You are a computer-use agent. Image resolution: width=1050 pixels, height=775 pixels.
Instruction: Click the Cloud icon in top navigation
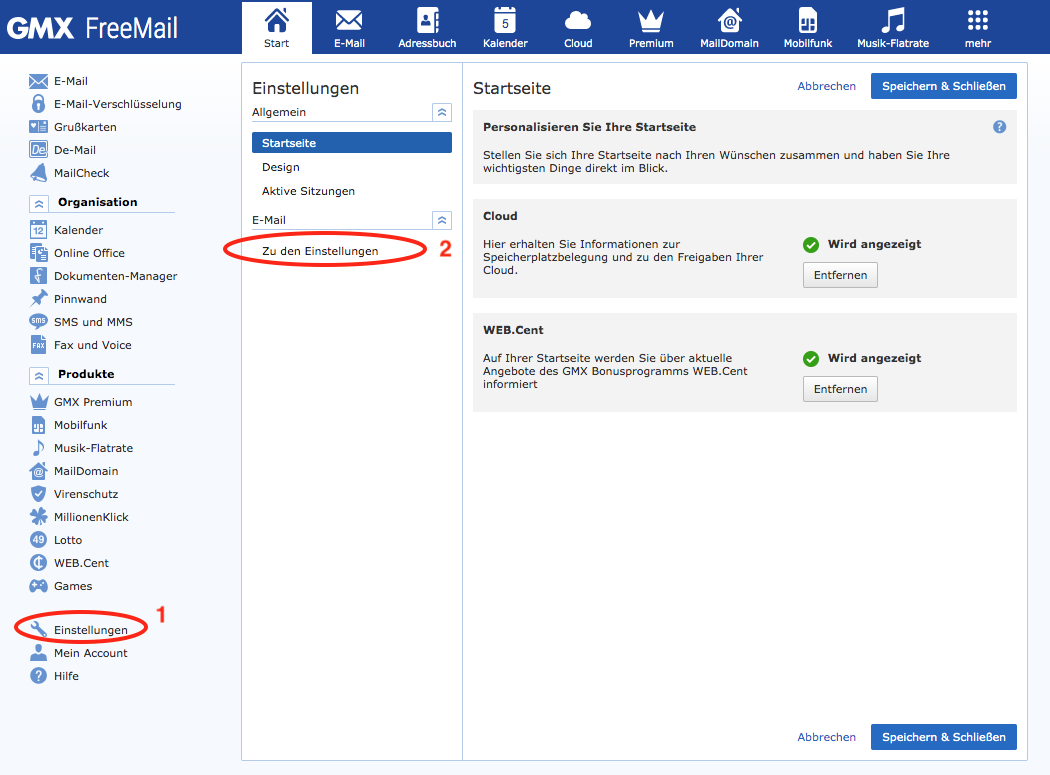coord(578,22)
